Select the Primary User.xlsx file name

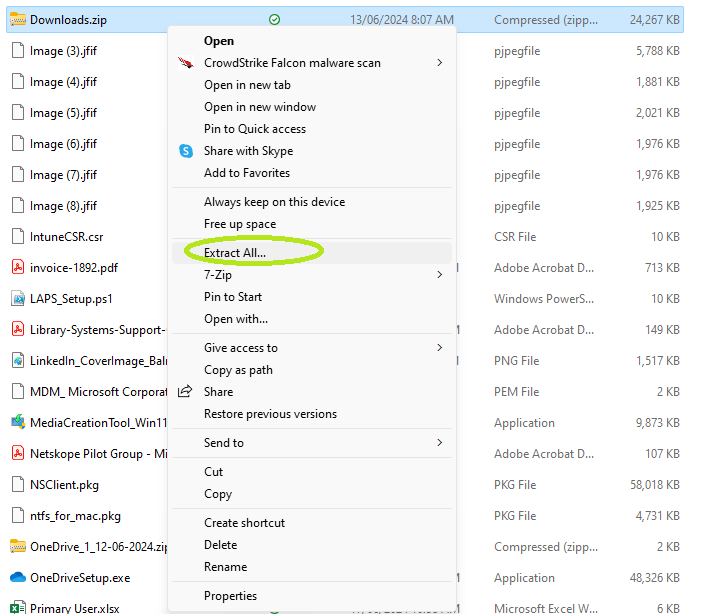[75, 608]
